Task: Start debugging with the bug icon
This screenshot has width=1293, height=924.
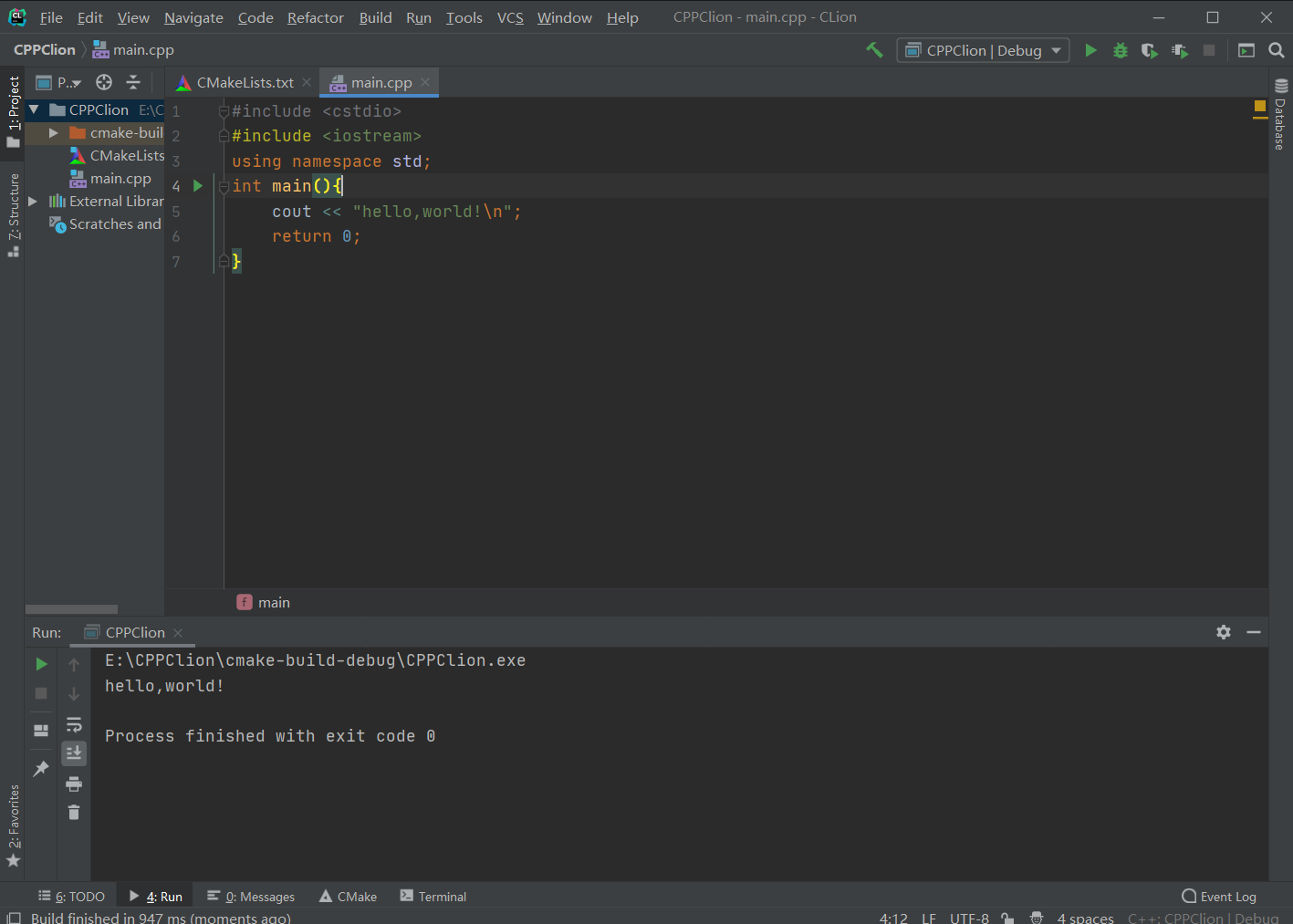Action: pos(1121,50)
